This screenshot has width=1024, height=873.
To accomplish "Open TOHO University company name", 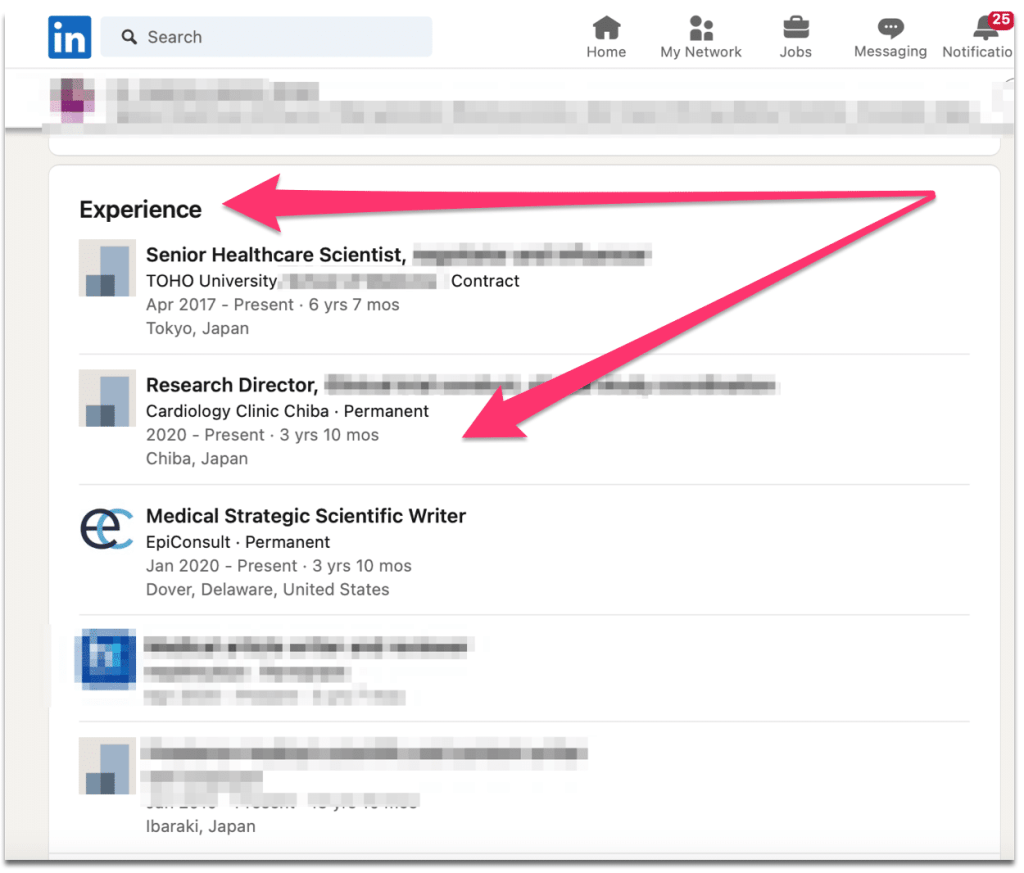I will pos(212,281).
